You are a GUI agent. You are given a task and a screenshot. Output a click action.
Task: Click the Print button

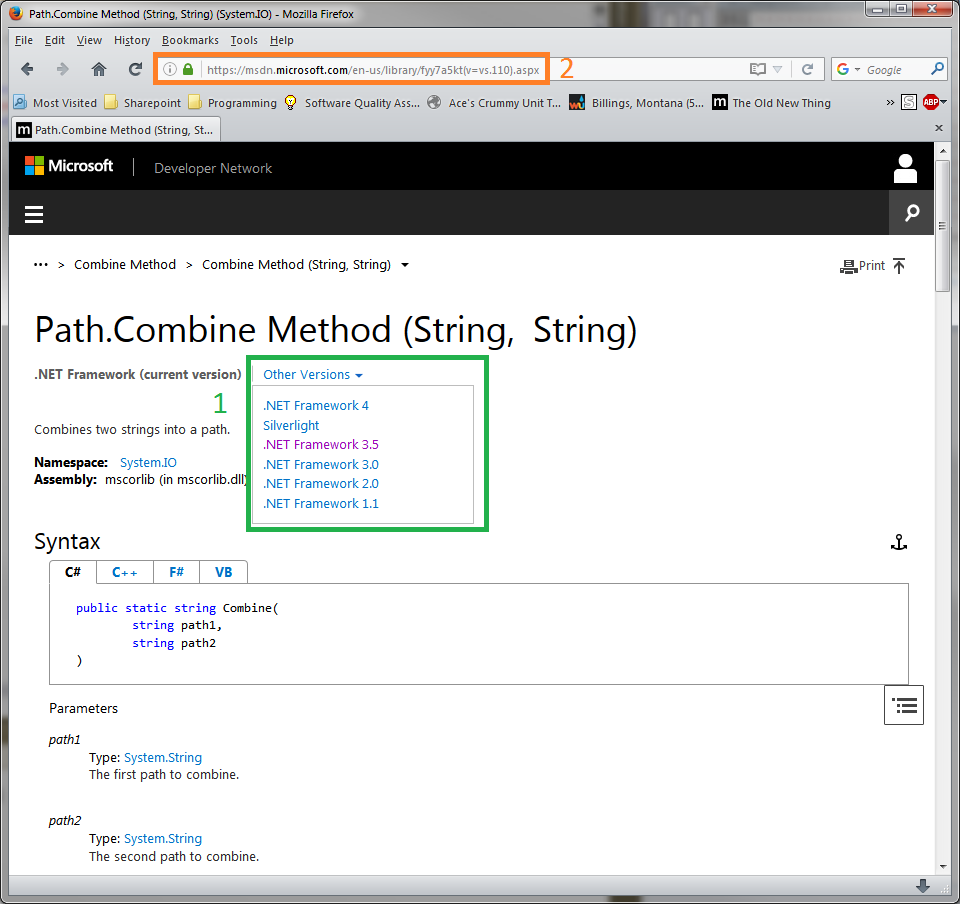coord(863,266)
